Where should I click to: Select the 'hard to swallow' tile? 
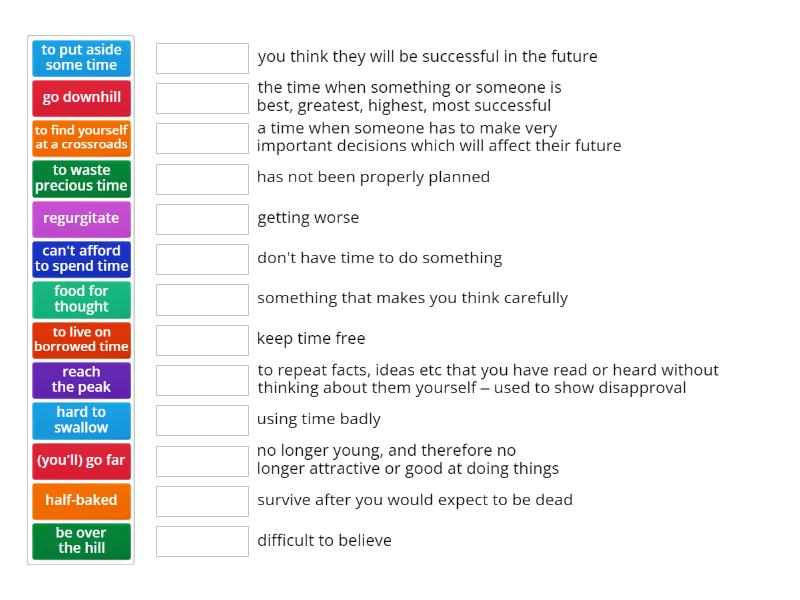[81, 420]
